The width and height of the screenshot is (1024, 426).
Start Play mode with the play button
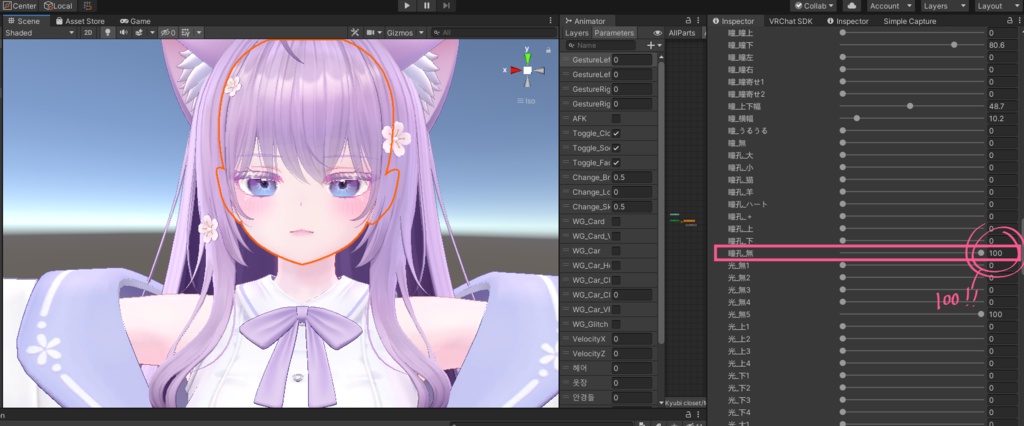(x=407, y=6)
